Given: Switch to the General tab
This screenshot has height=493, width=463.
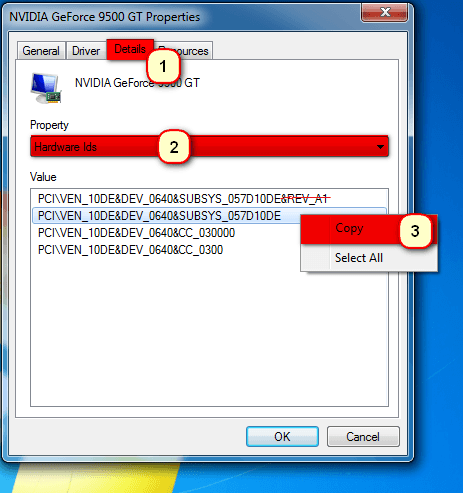Looking at the screenshot, I should coord(41,51).
